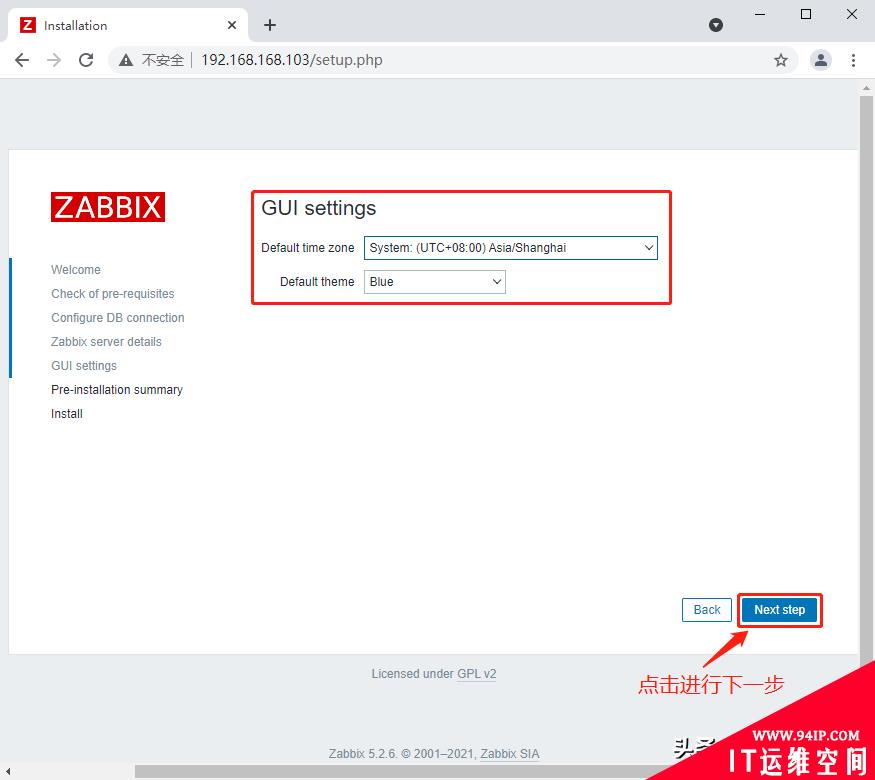Reload the setup.php page
This screenshot has height=780, width=875.
[x=86, y=60]
